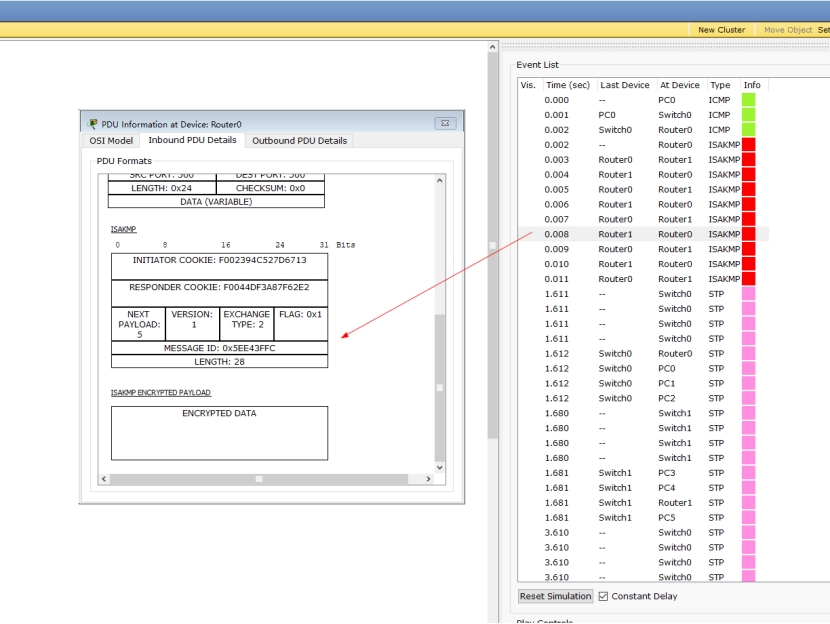Click the Move Object button
The width and height of the screenshot is (830, 624).
(x=788, y=30)
